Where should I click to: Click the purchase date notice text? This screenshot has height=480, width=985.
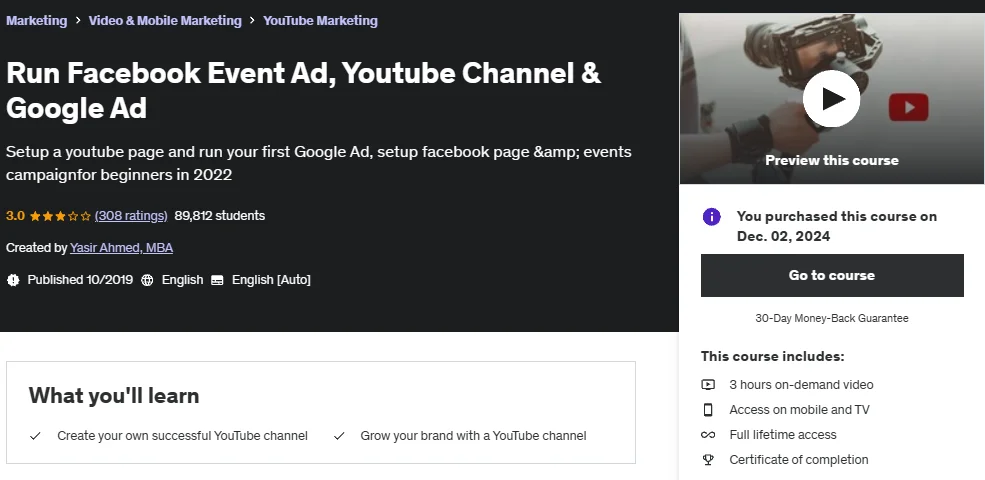pos(837,226)
